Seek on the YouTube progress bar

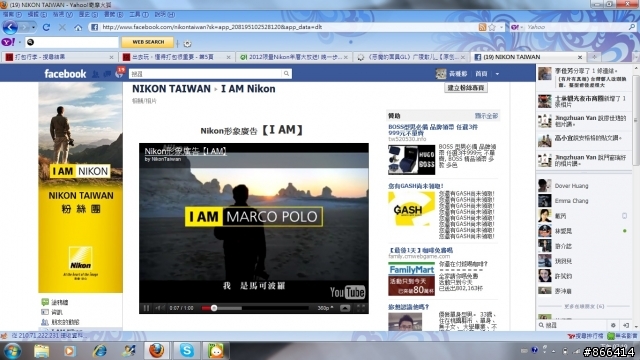click(255, 308)
